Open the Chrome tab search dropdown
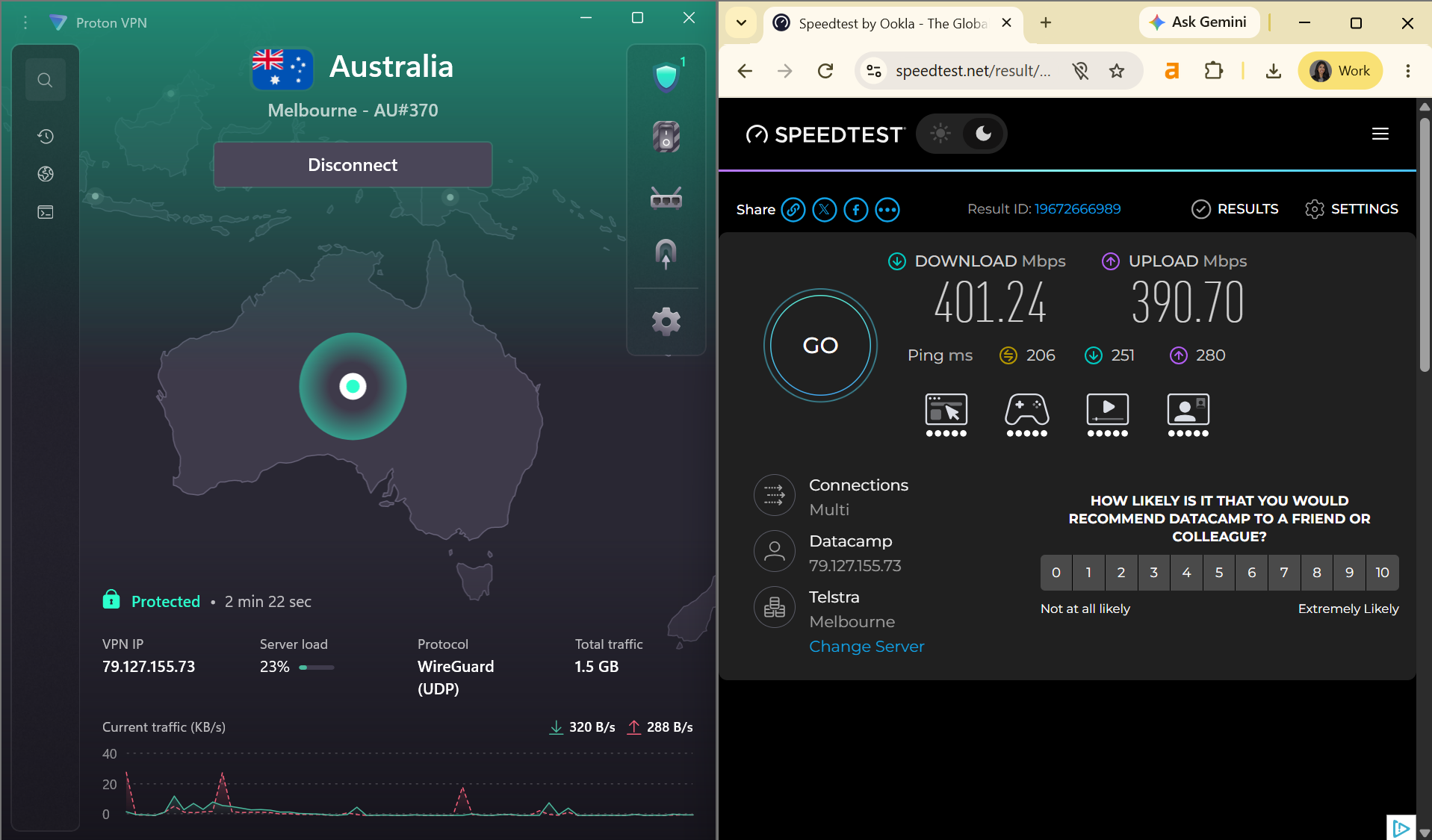 click(741, 23)
